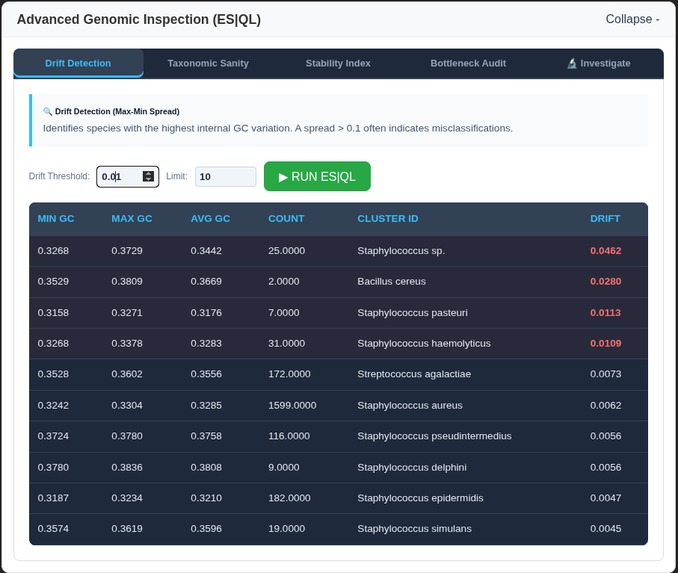Image resolution: width=678 pixels, height=573 pixels.
Task: Select the Staphylococcus simulans cluster cell
Action: click(414, 529)
